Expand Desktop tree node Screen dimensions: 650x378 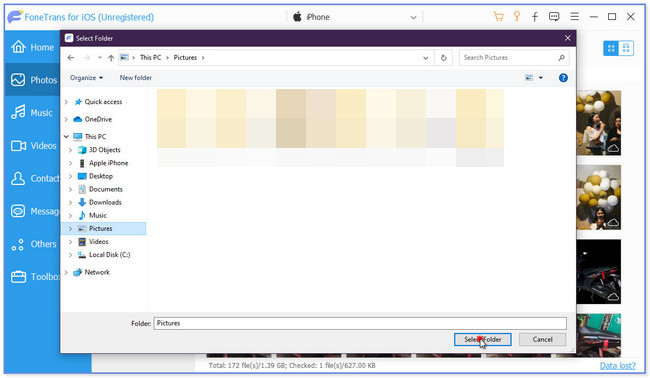click(x=70, y=177)
